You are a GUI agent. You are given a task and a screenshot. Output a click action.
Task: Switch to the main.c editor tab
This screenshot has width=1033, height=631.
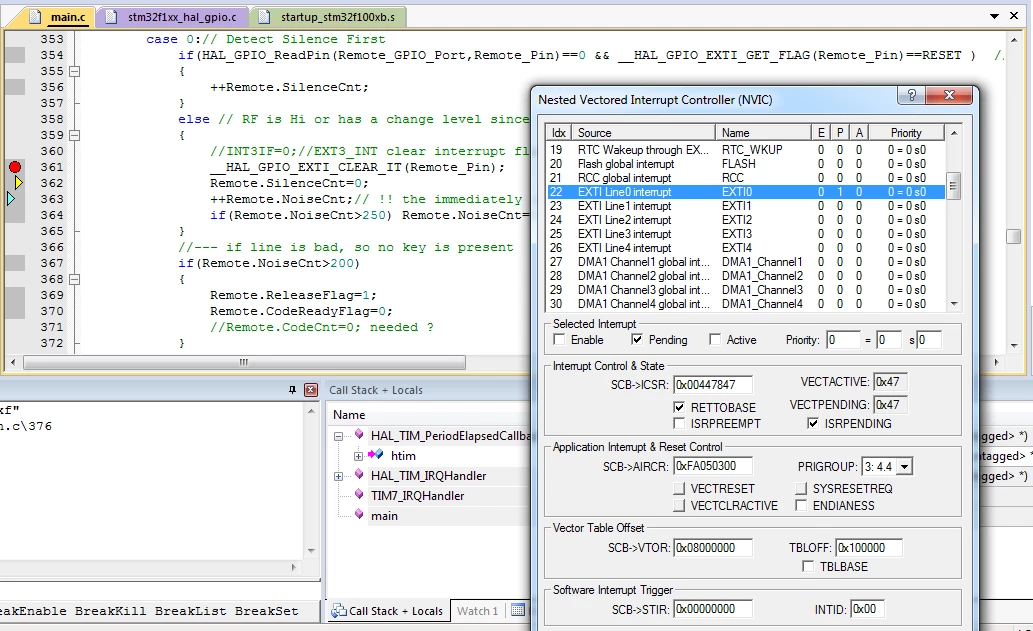(57, 17)
